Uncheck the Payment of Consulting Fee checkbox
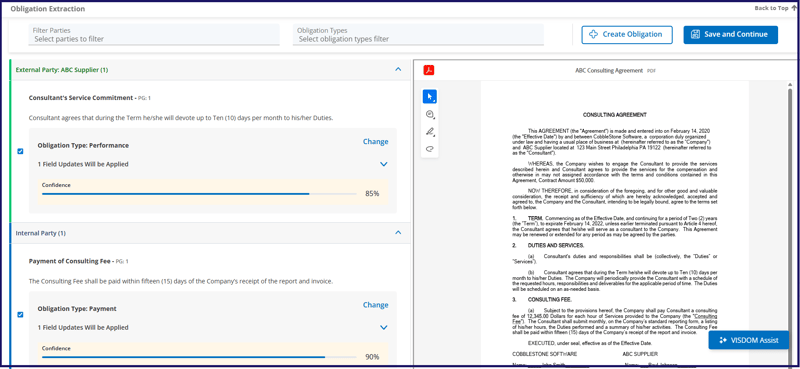Image resolution: width=800 pixels, height=369 pixels. click(20, 314)
